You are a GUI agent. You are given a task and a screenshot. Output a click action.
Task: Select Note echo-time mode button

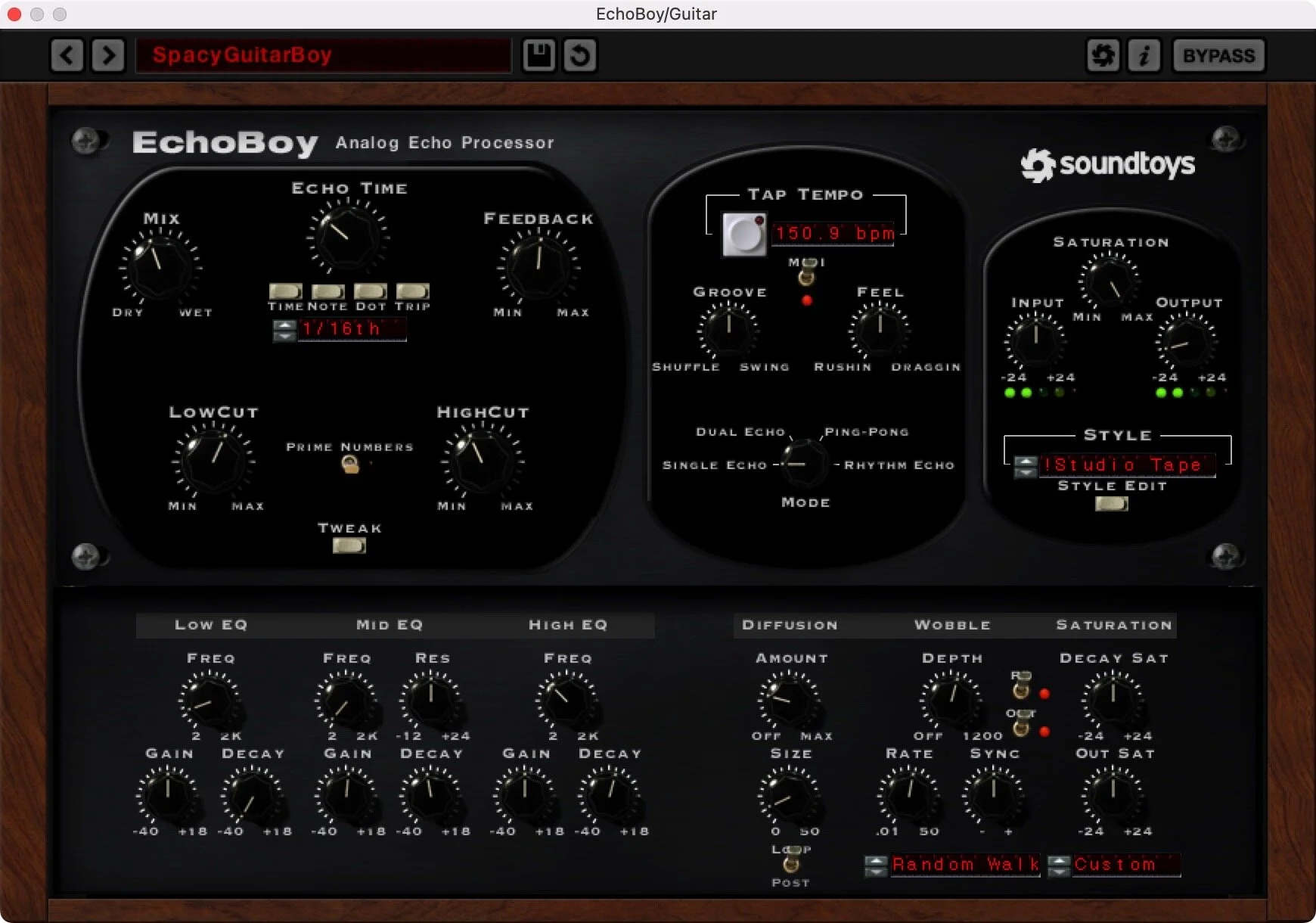328,291
